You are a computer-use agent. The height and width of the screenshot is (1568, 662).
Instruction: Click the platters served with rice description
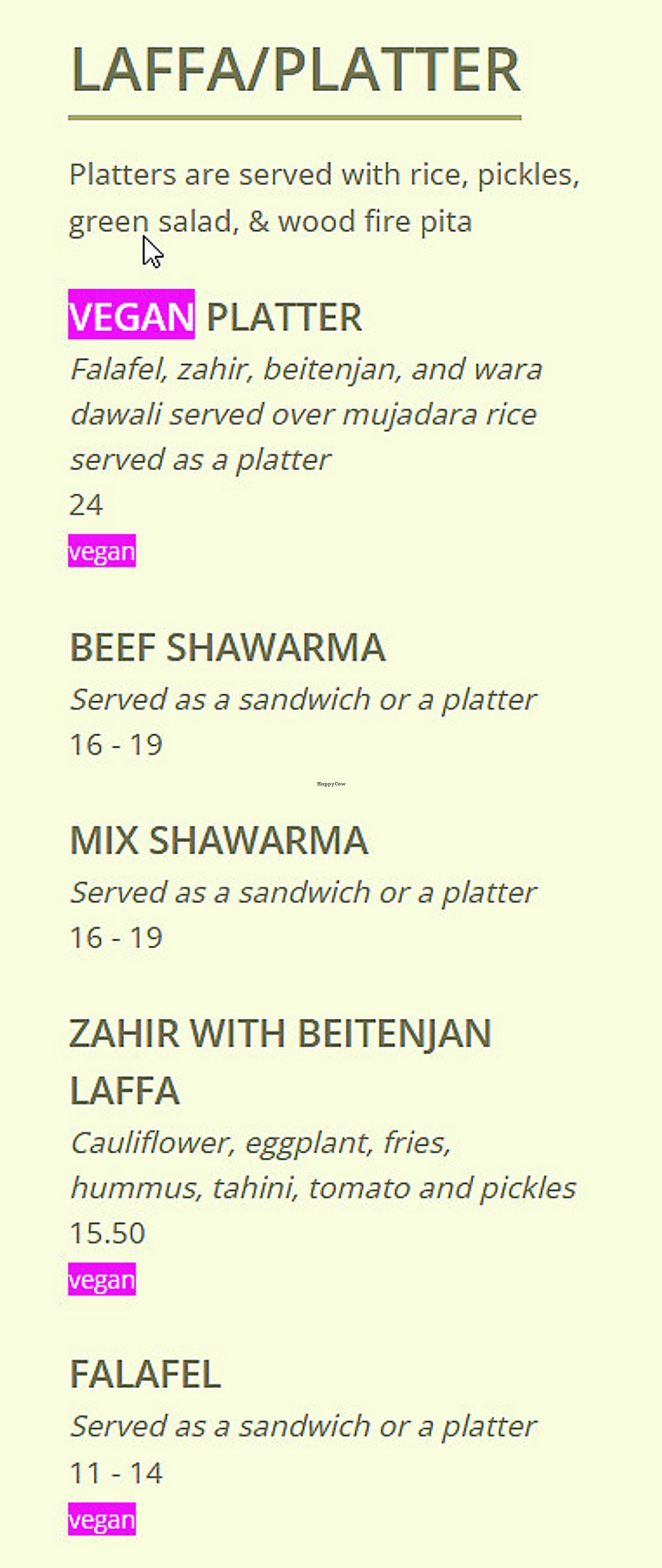tap(324, 198)
